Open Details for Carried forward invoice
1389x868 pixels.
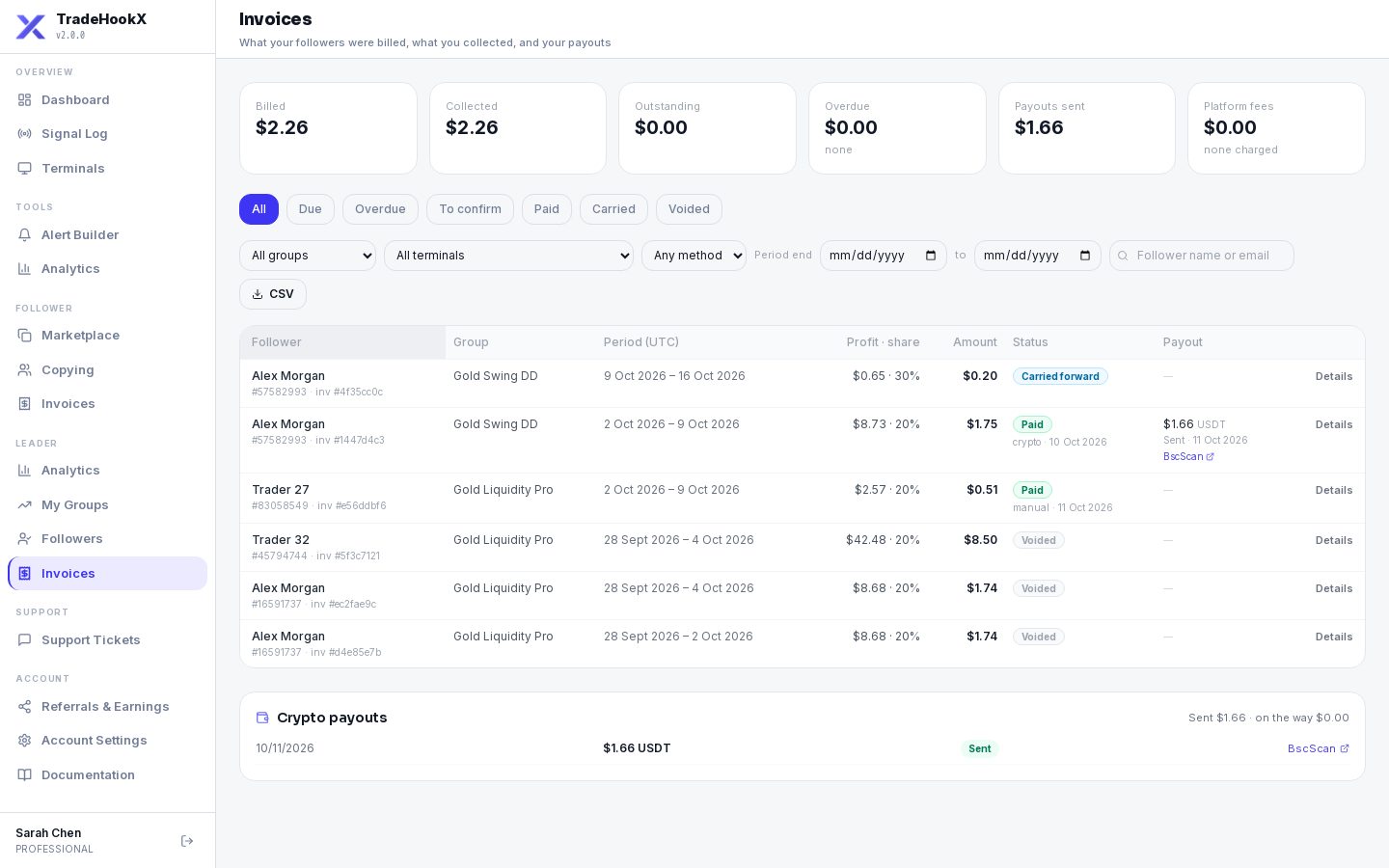(1334, 377)
